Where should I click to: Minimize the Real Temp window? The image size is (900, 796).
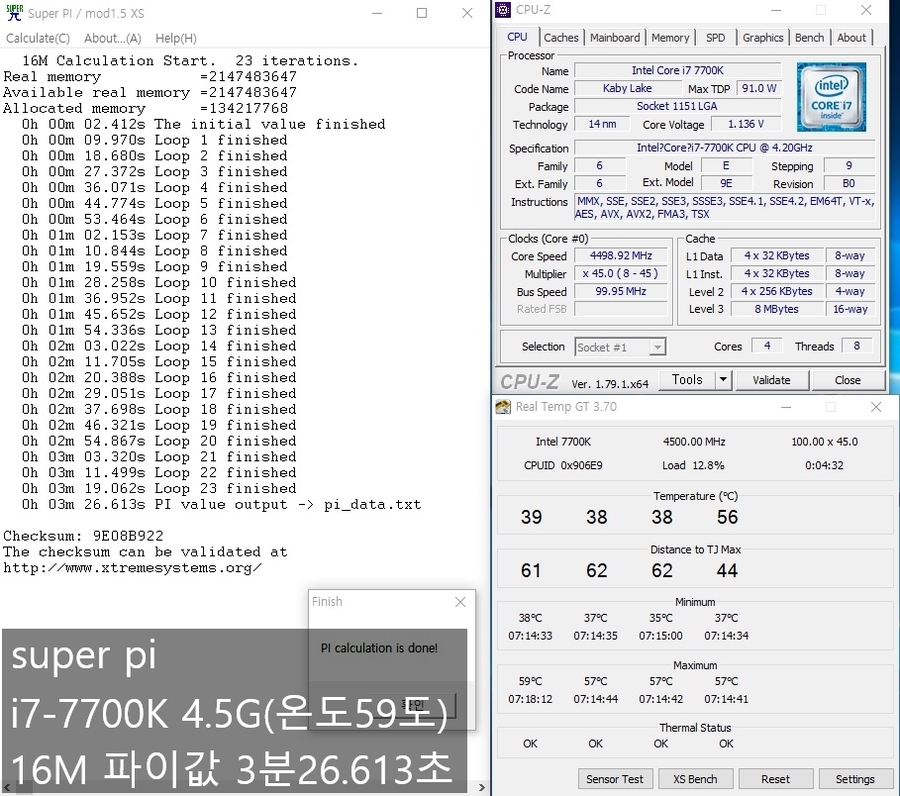786,407
